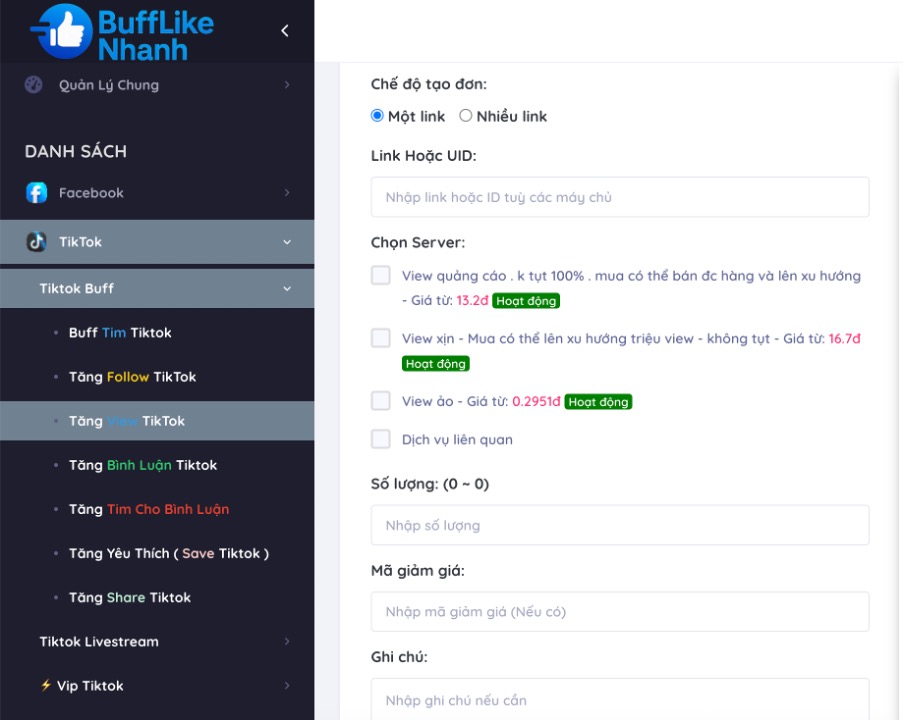Collapse sidebar with the left arrow icon
Viewport: 904px width, 720px height.
285,31
